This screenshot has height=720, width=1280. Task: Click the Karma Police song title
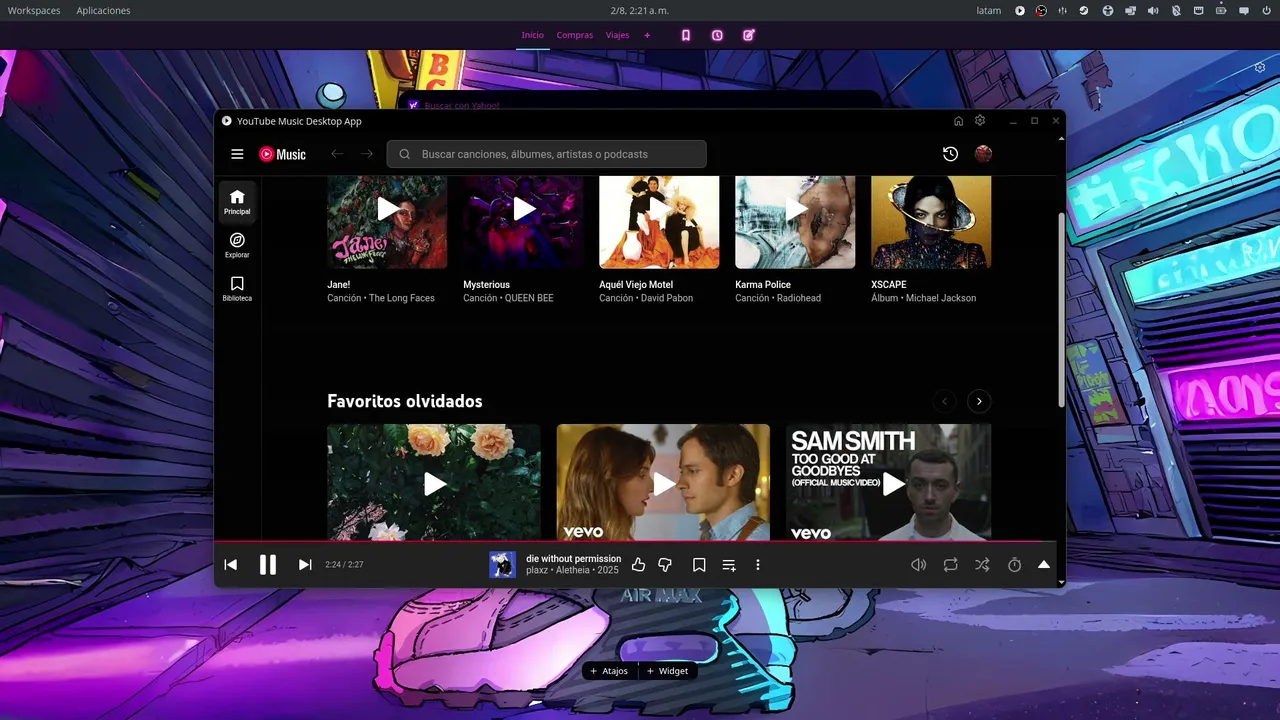pyautogui.click(x=763, y=285)
